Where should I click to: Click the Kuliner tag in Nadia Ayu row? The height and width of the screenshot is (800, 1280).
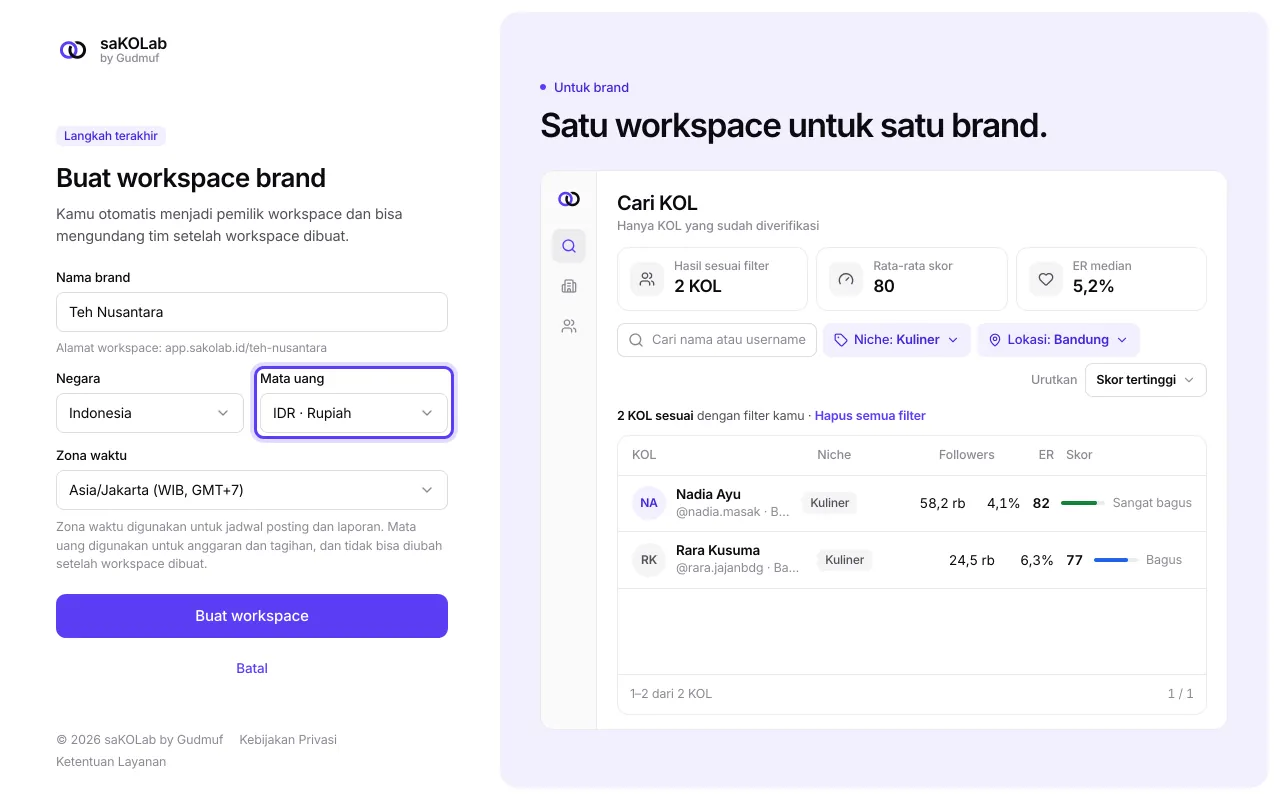(830, 503)
